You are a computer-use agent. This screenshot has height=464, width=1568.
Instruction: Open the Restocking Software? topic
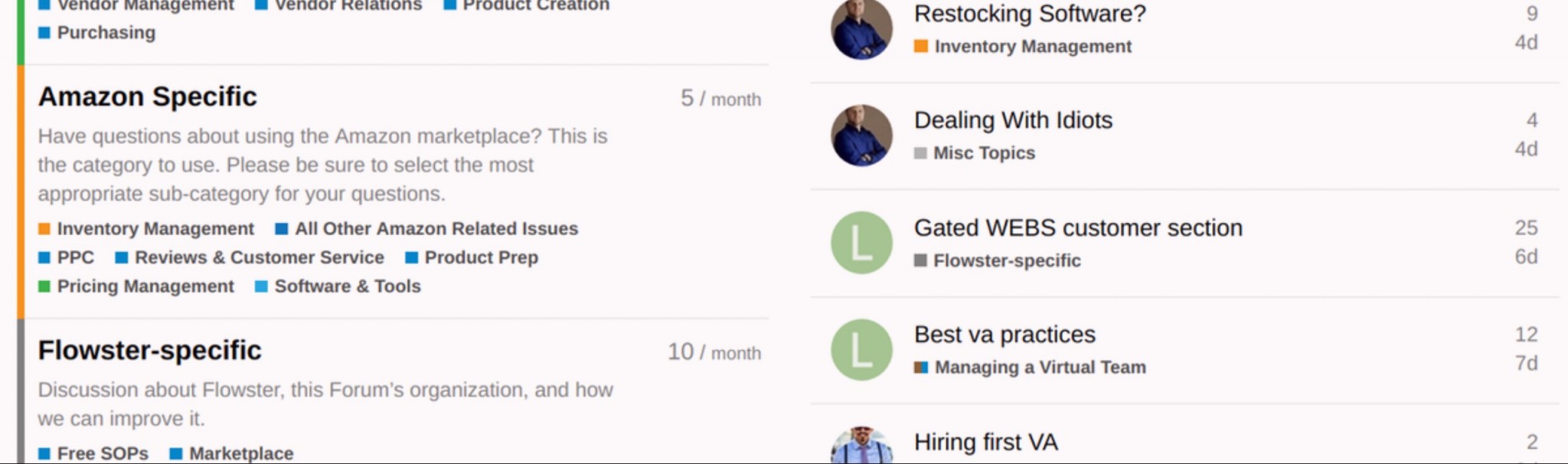click(x=1030, y=13)
